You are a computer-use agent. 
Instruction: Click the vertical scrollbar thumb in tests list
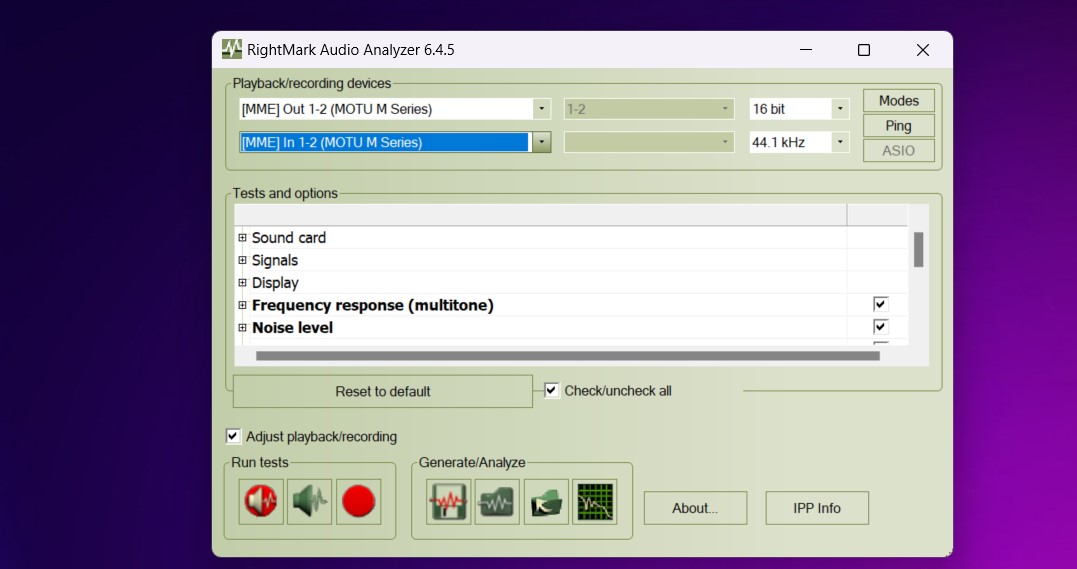tap(918, 249)
